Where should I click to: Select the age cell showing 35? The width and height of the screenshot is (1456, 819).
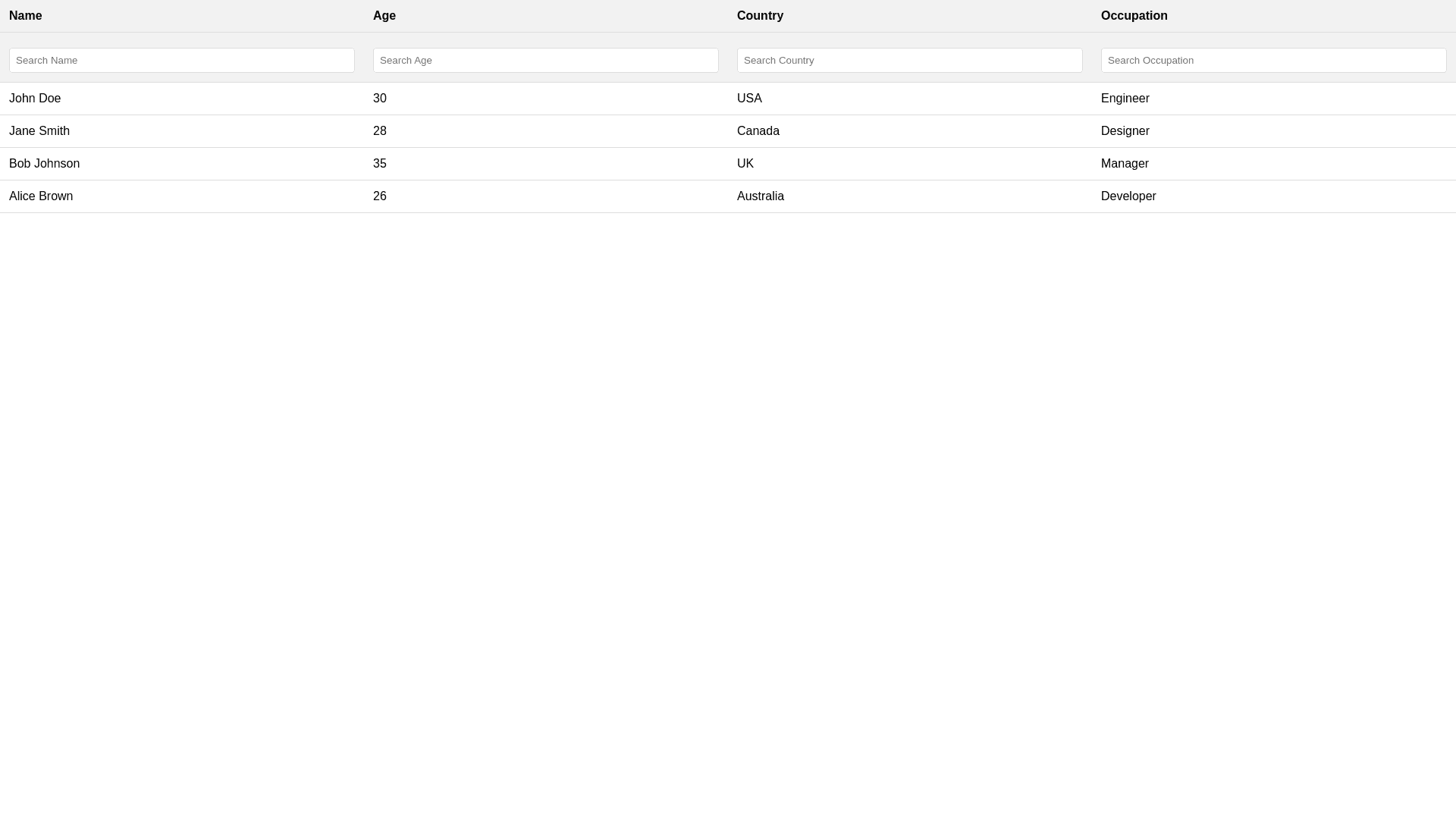click(x=380, y=164)
